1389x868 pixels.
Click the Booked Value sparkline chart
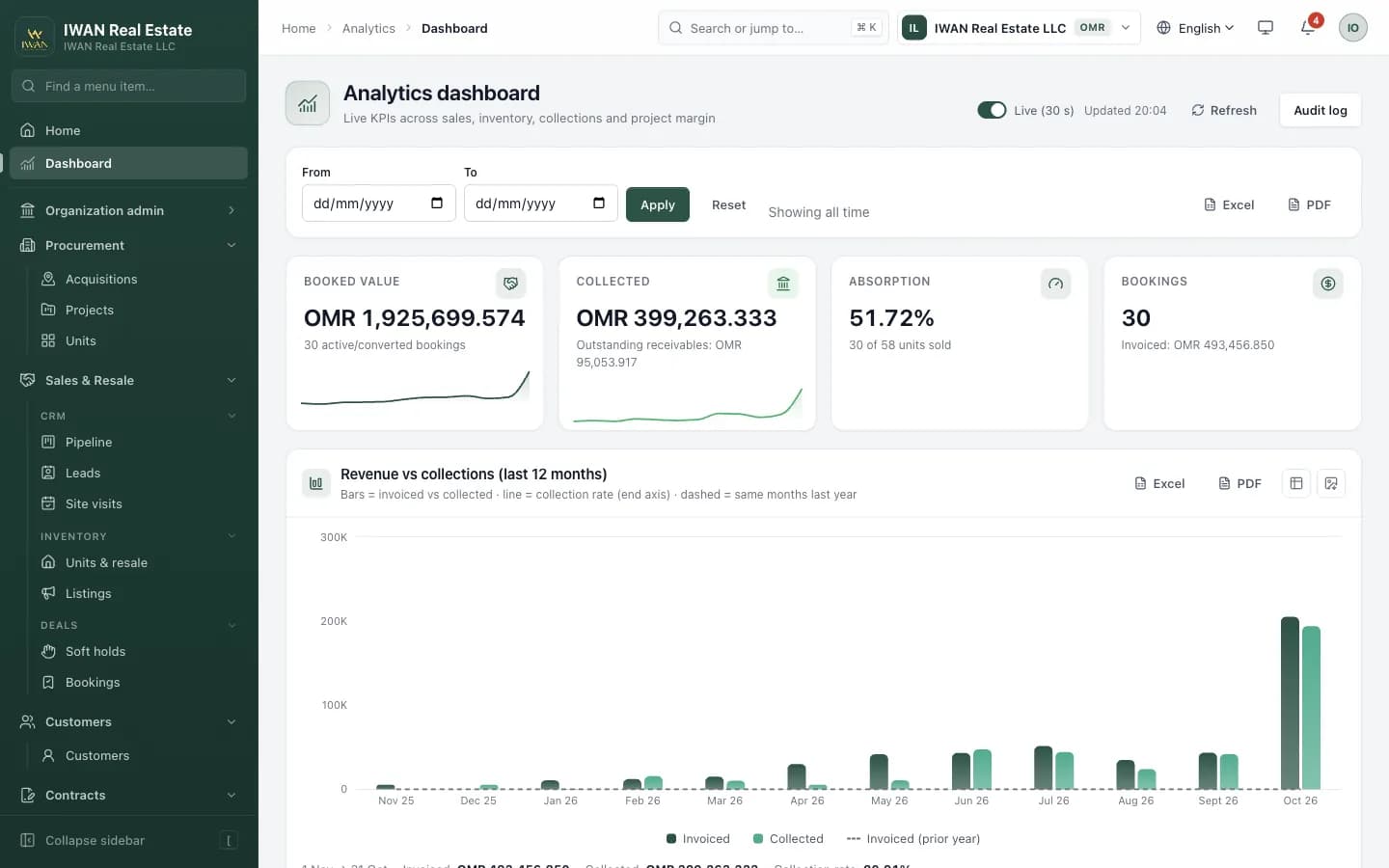pos(416,387)
